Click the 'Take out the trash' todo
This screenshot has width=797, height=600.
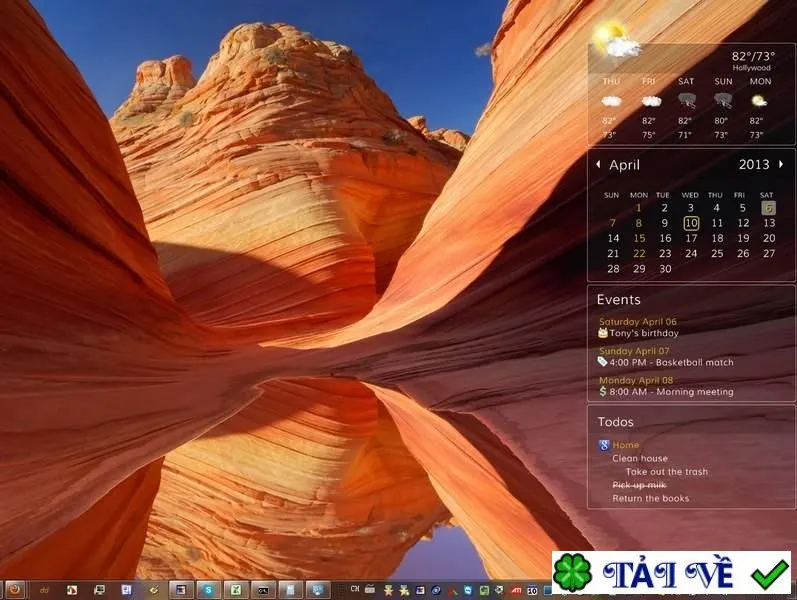click(x=666, y=472)
